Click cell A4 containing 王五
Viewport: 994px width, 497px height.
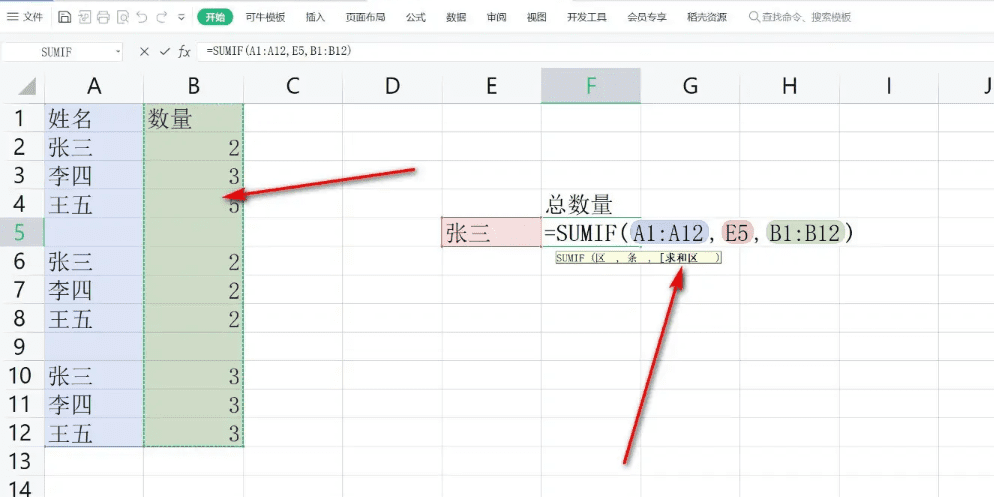tap(94, 204)
